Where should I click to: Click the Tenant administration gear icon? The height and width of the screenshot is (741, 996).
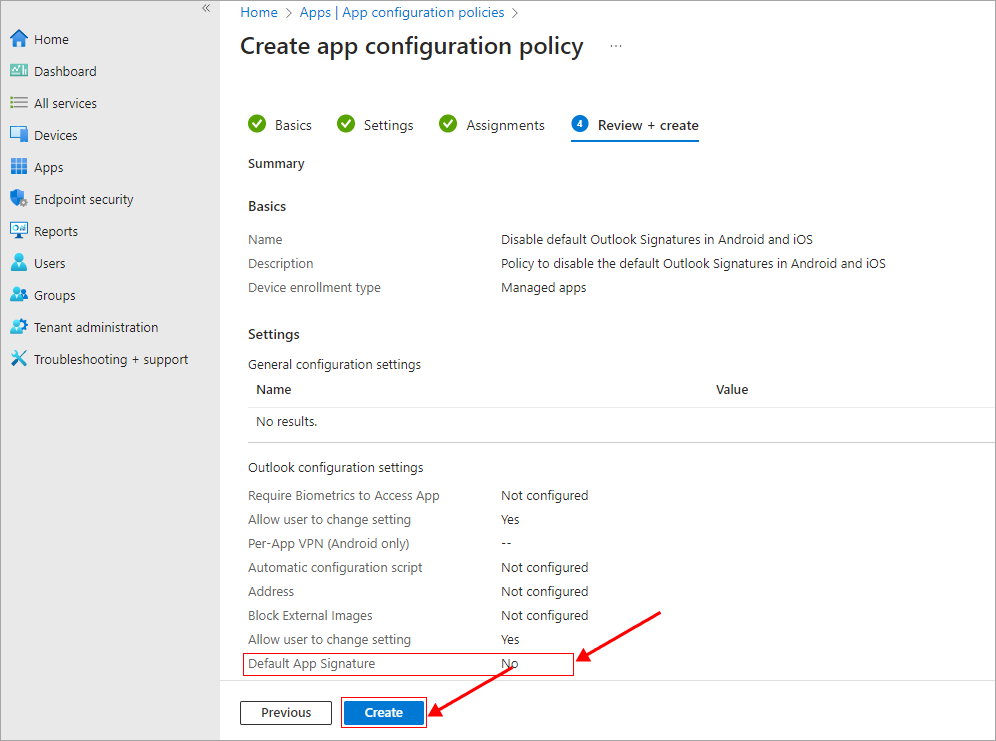[x=19, y=327]
